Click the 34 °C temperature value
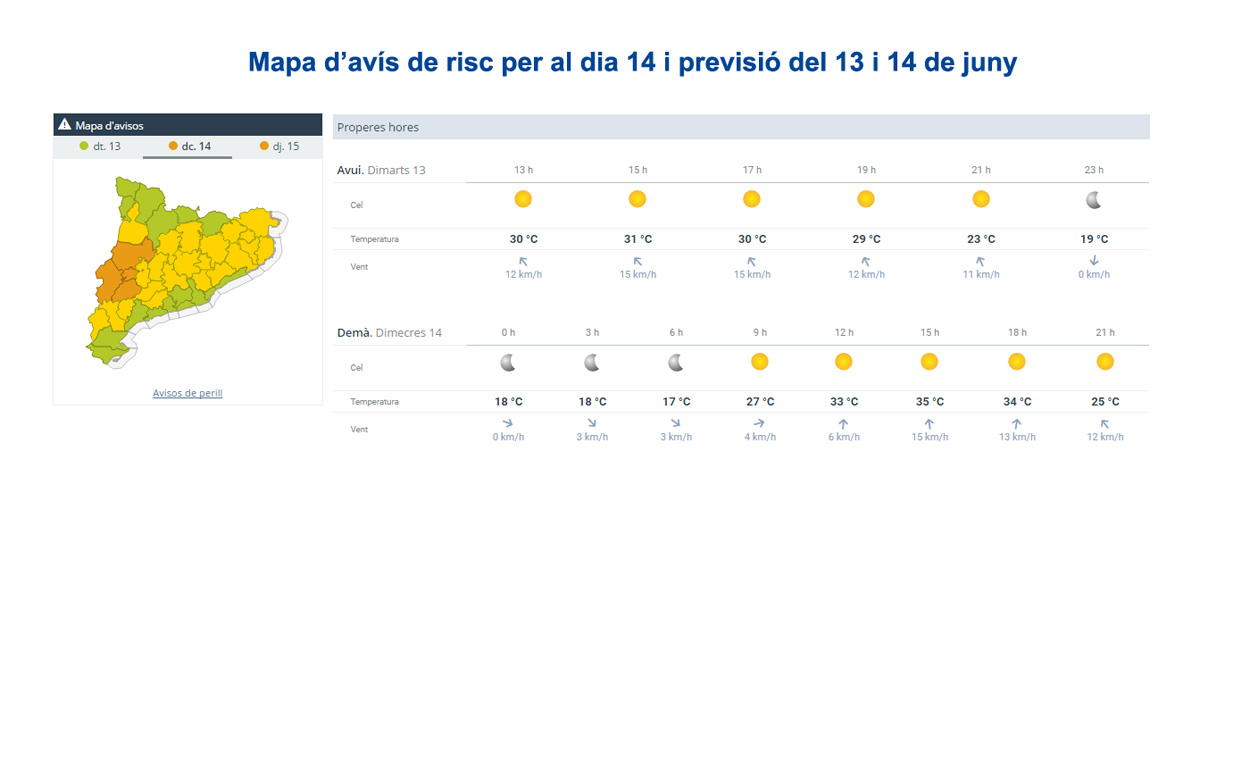 point(1017,402)
